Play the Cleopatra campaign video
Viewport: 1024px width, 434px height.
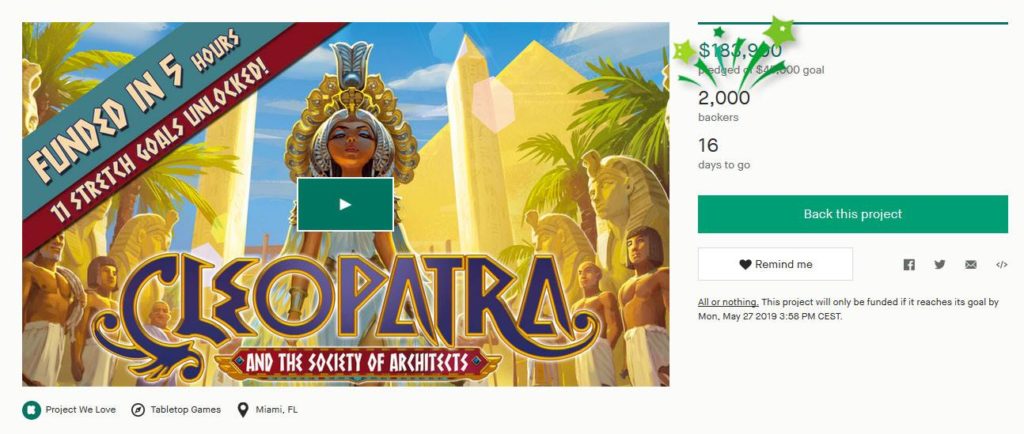click(345, 204)
